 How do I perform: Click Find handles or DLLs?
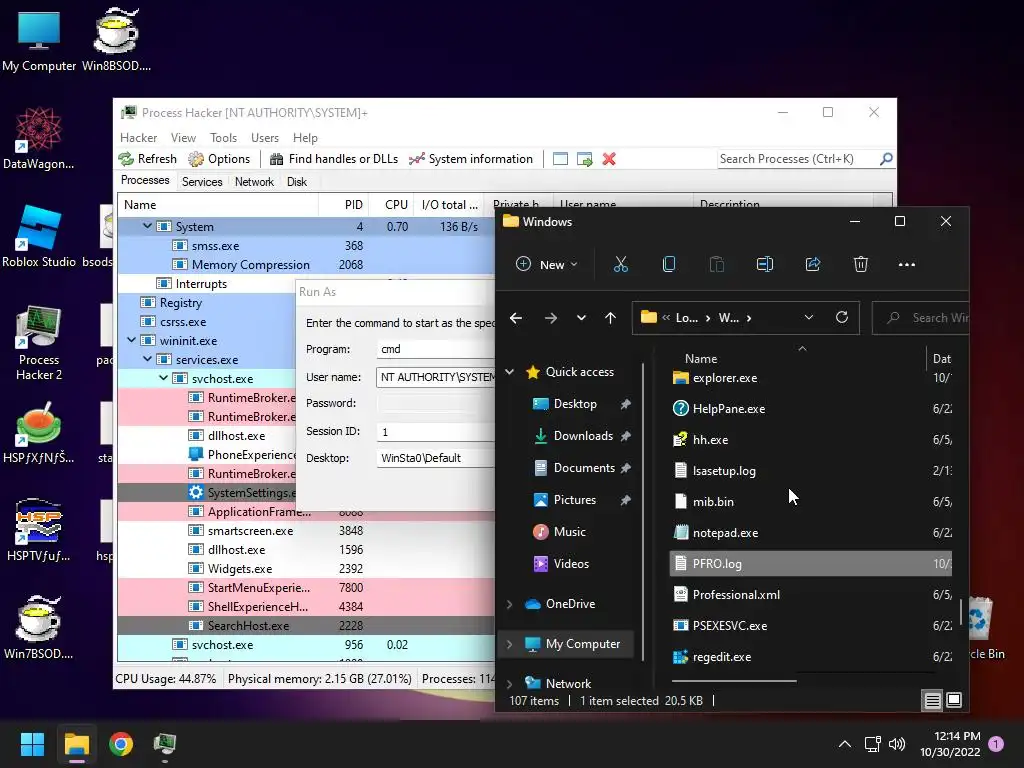(334, 159)
